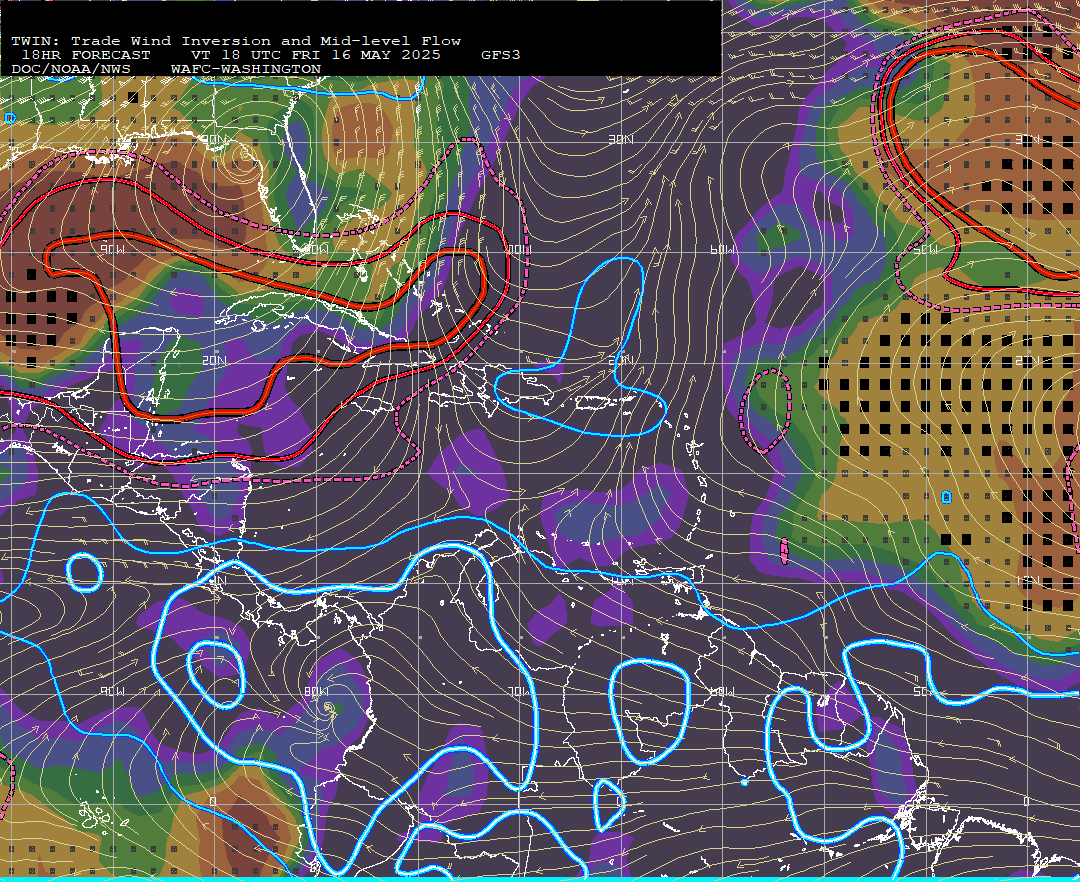Click the 90W label over the Gulf of Mexico
The image size is (1080, 882).
tap(112, 249)
